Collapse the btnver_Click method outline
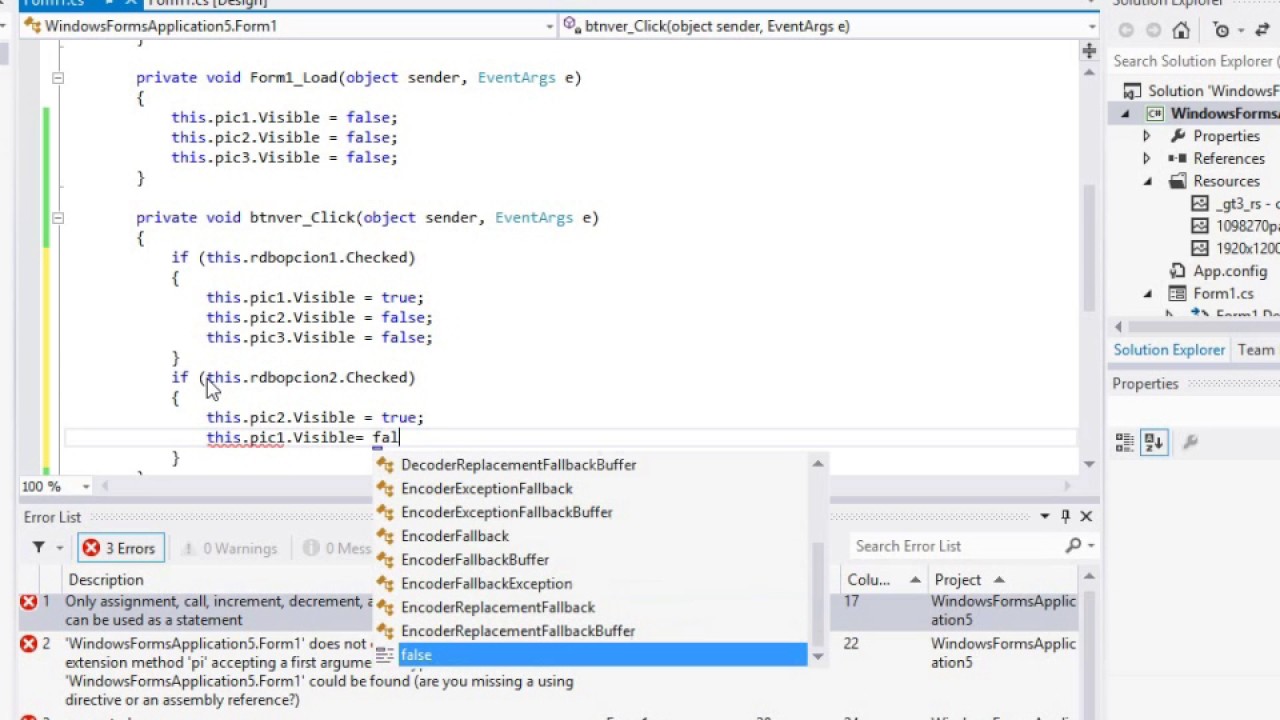 (58, 217)
